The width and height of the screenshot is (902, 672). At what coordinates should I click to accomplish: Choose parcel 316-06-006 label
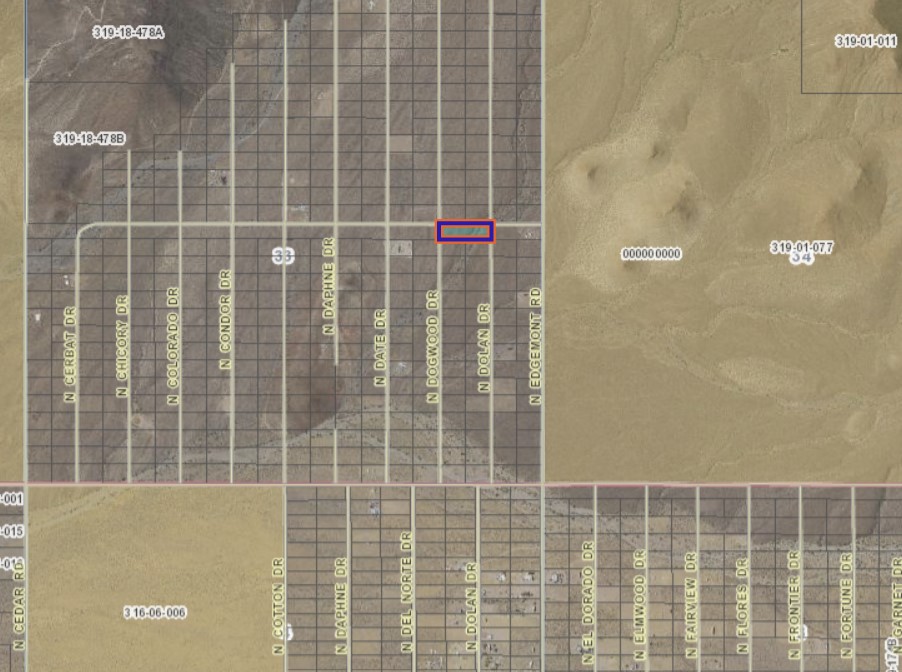155,611
